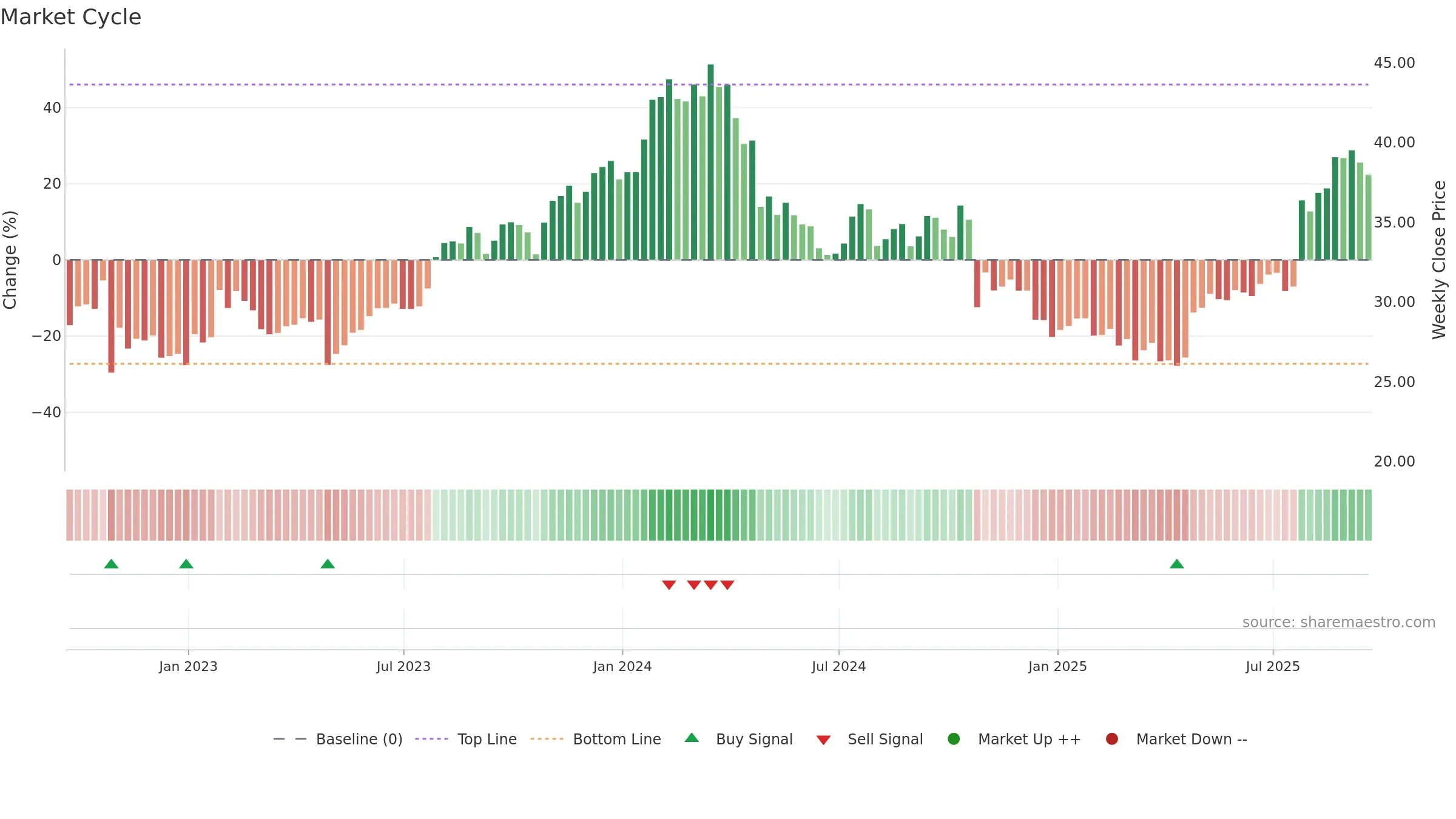The width and height of the screenshot is (1456, 819).
Task: Toggle the Market Up ++ legend entry
Action: [1014, 739]
